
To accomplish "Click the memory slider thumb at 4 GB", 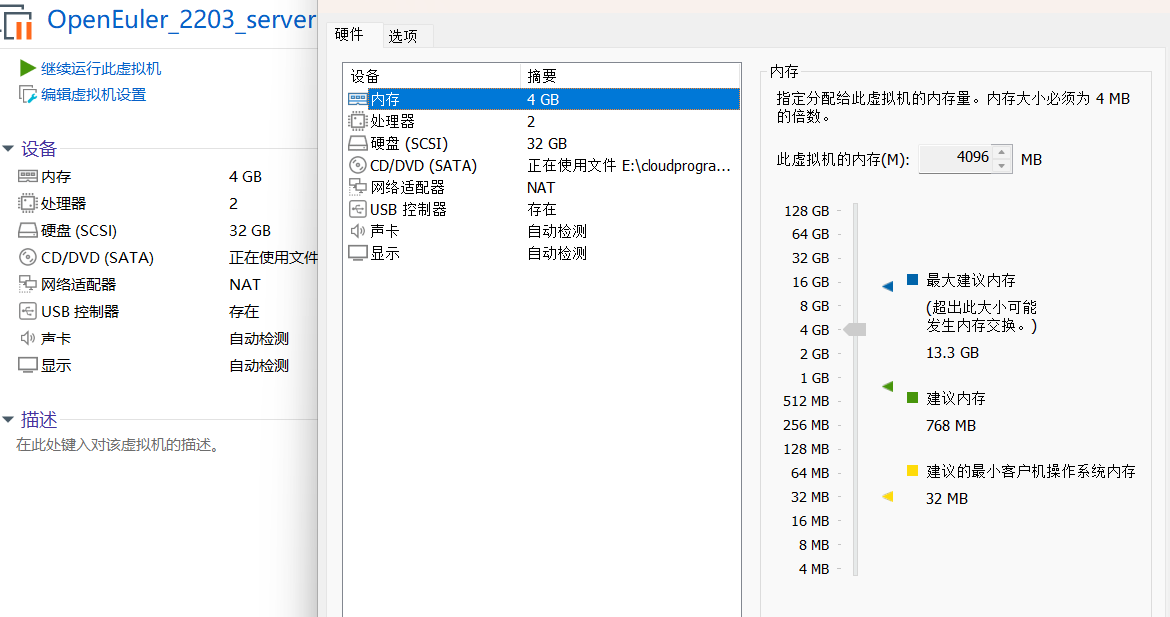I will [855, 329].
